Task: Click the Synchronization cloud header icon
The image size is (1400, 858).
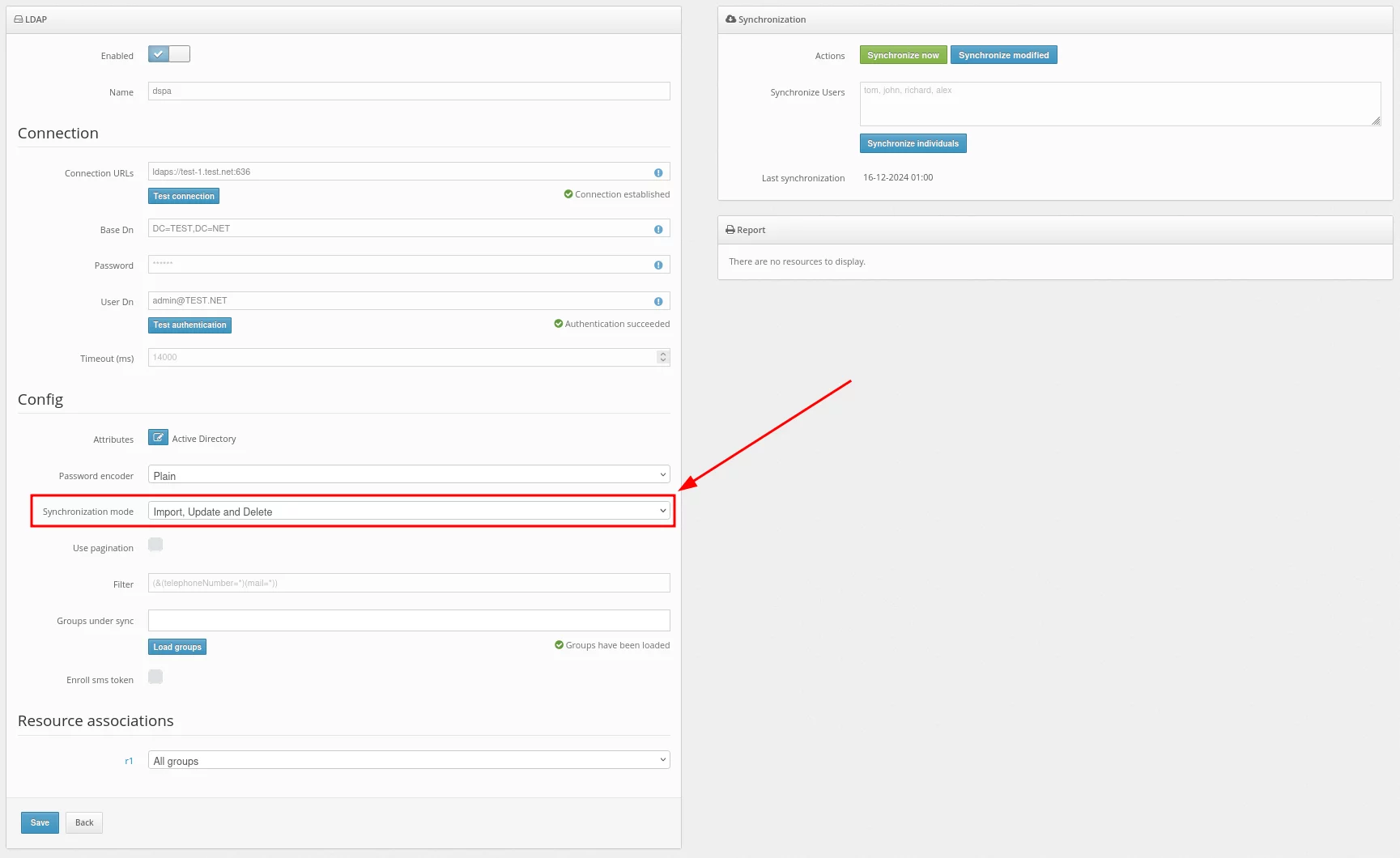Action: 730,19
